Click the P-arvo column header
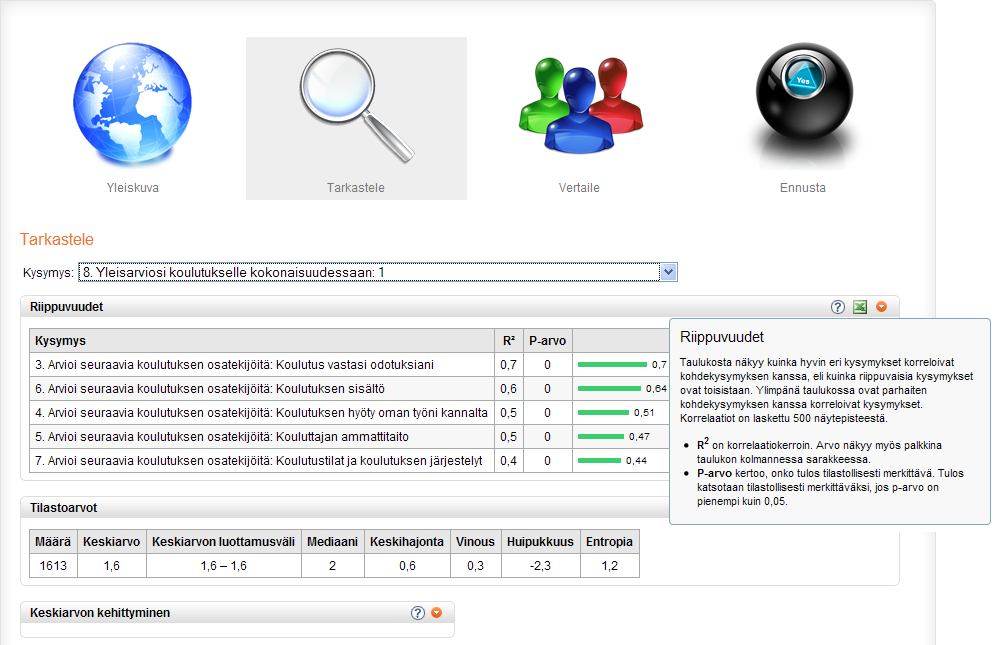The height and width of the screenshot is (645, 995). tap(548, 341)
